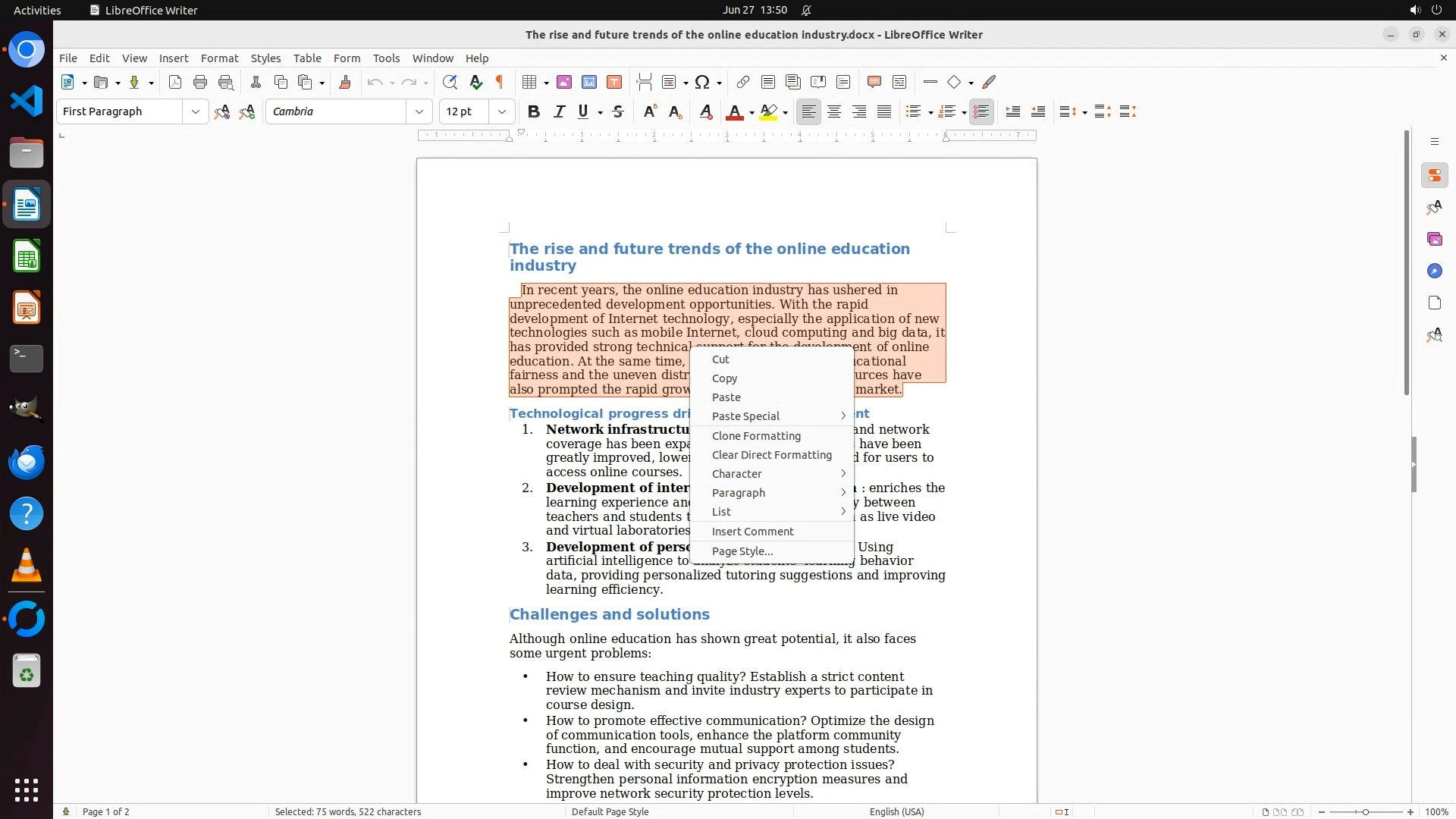Image resolution: width=1456 pixels, height=819 pixels.
Task: Open the Format menu
Action: pos(219,58)
